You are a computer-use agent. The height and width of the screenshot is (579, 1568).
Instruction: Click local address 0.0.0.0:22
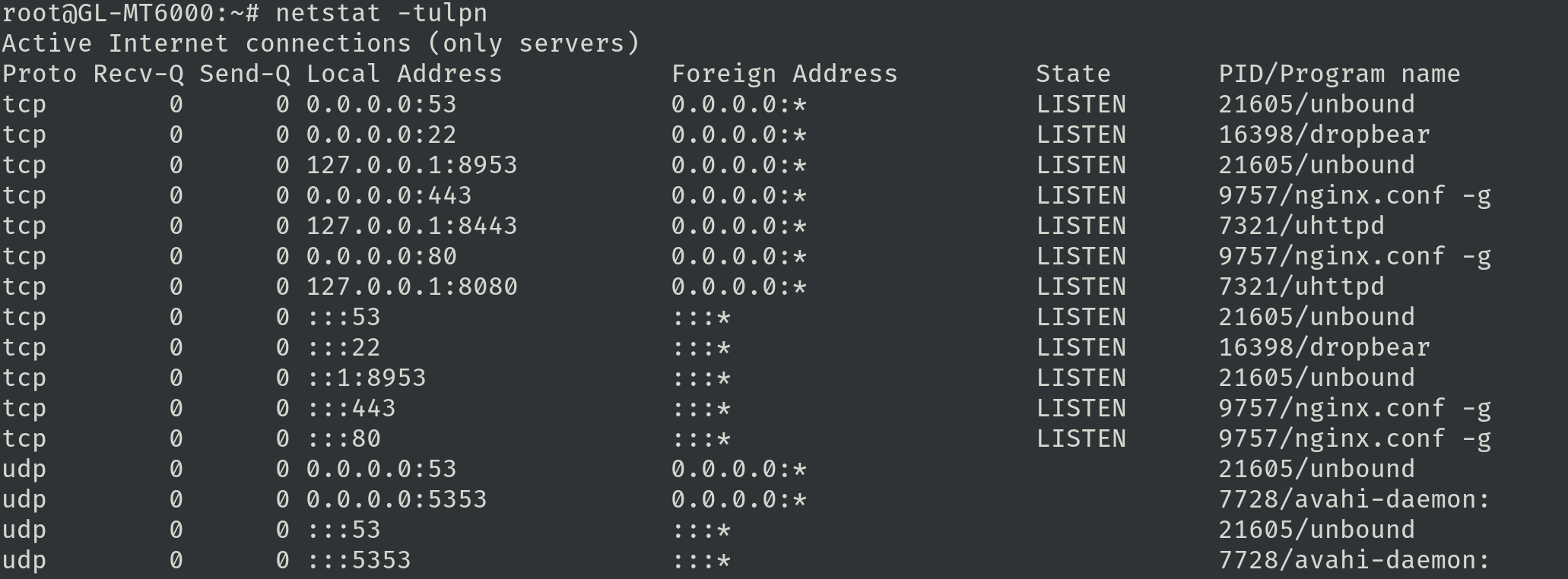[381, 135]
